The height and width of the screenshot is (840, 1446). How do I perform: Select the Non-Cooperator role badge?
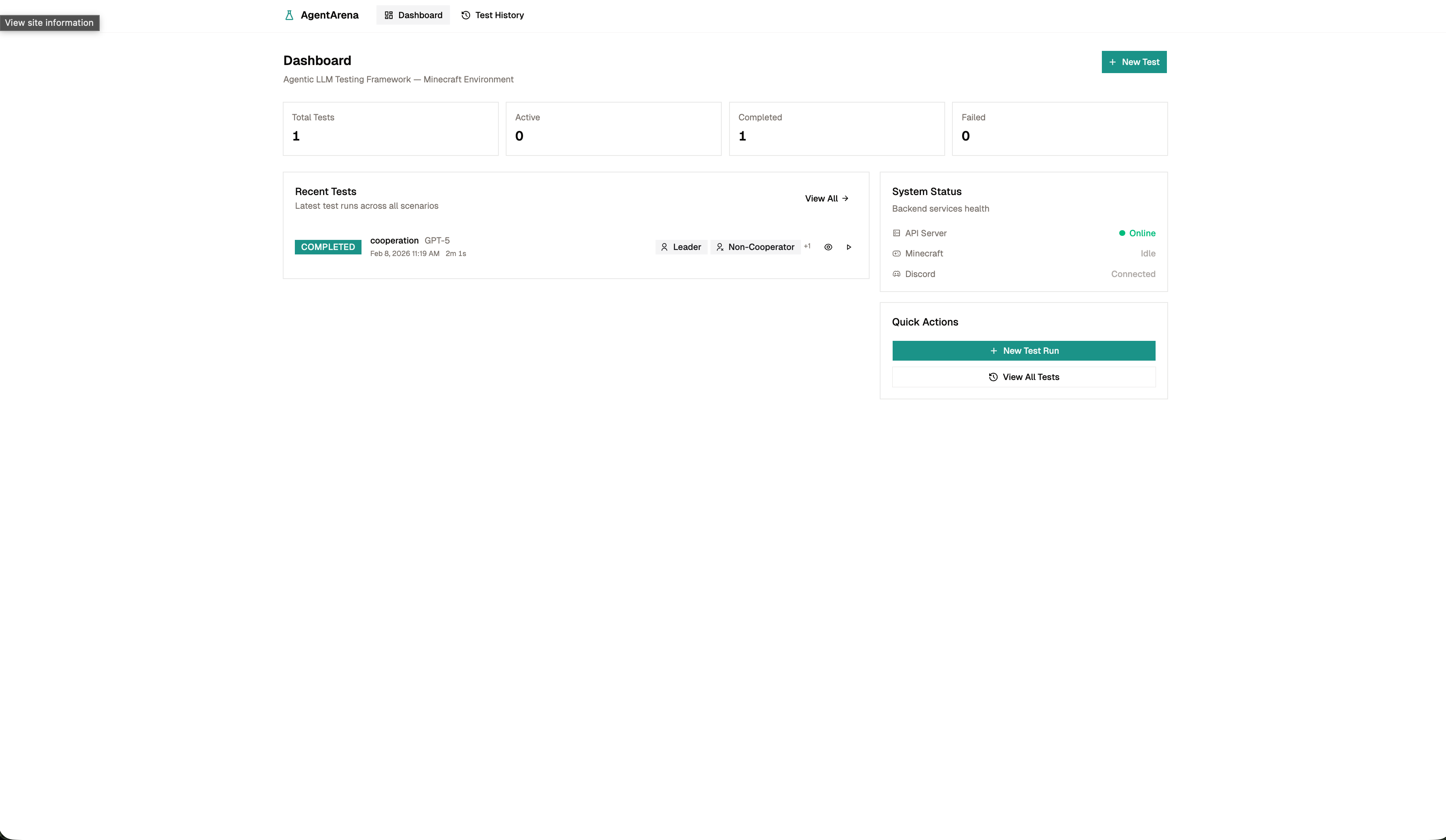755,247
